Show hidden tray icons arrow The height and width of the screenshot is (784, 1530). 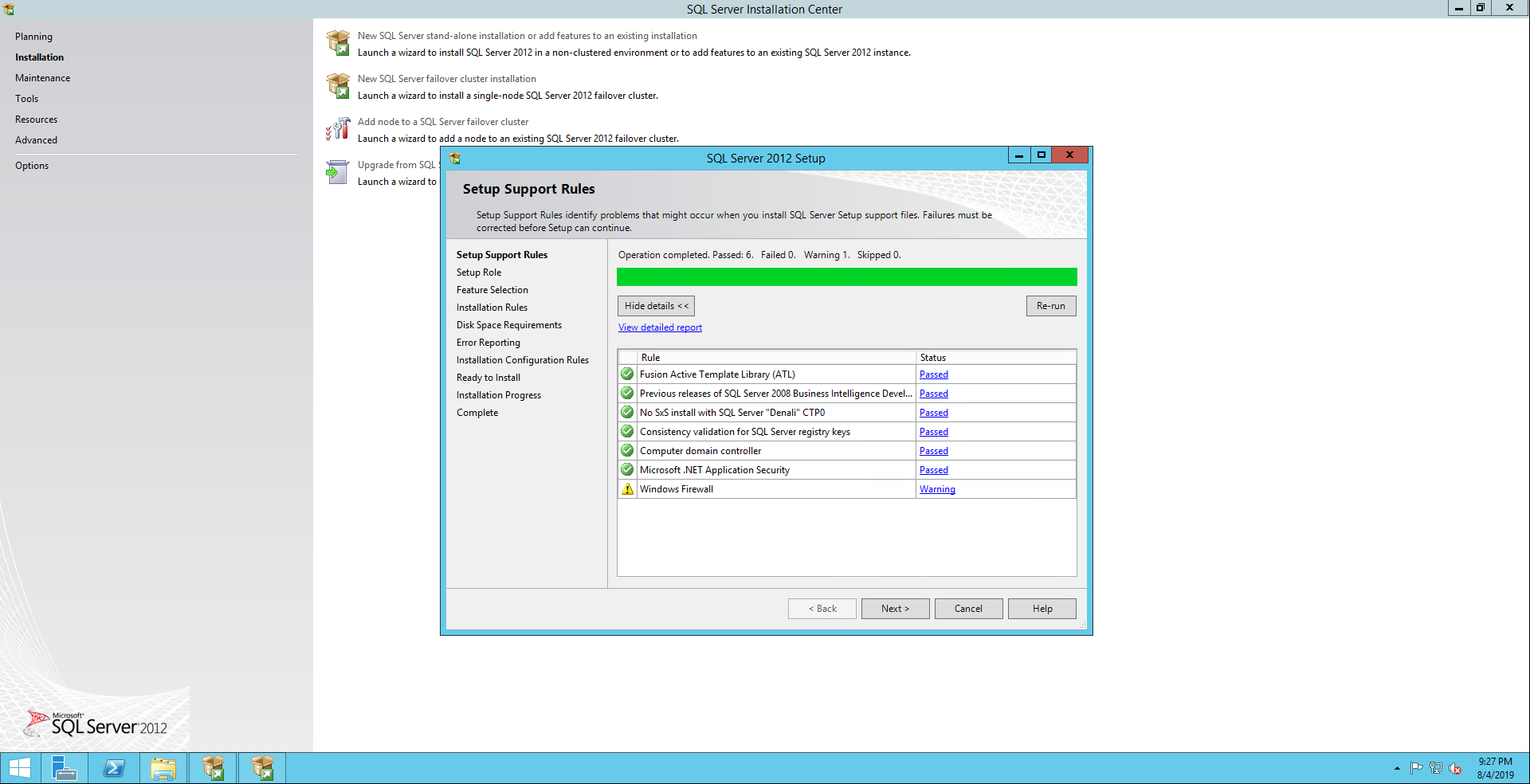click(x=1397, y=769)
